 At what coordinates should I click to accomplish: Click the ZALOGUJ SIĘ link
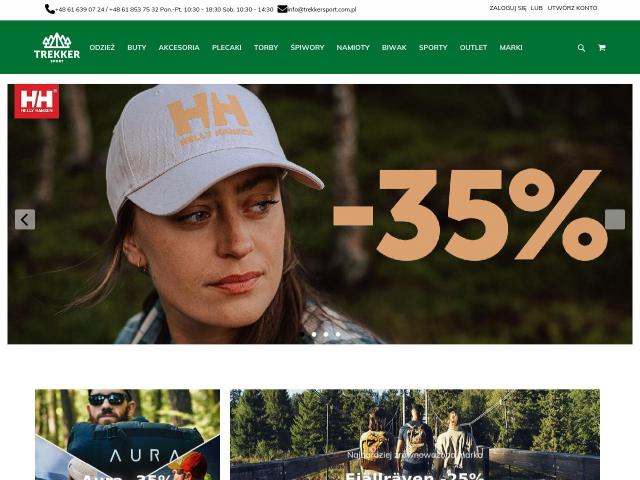508,8
